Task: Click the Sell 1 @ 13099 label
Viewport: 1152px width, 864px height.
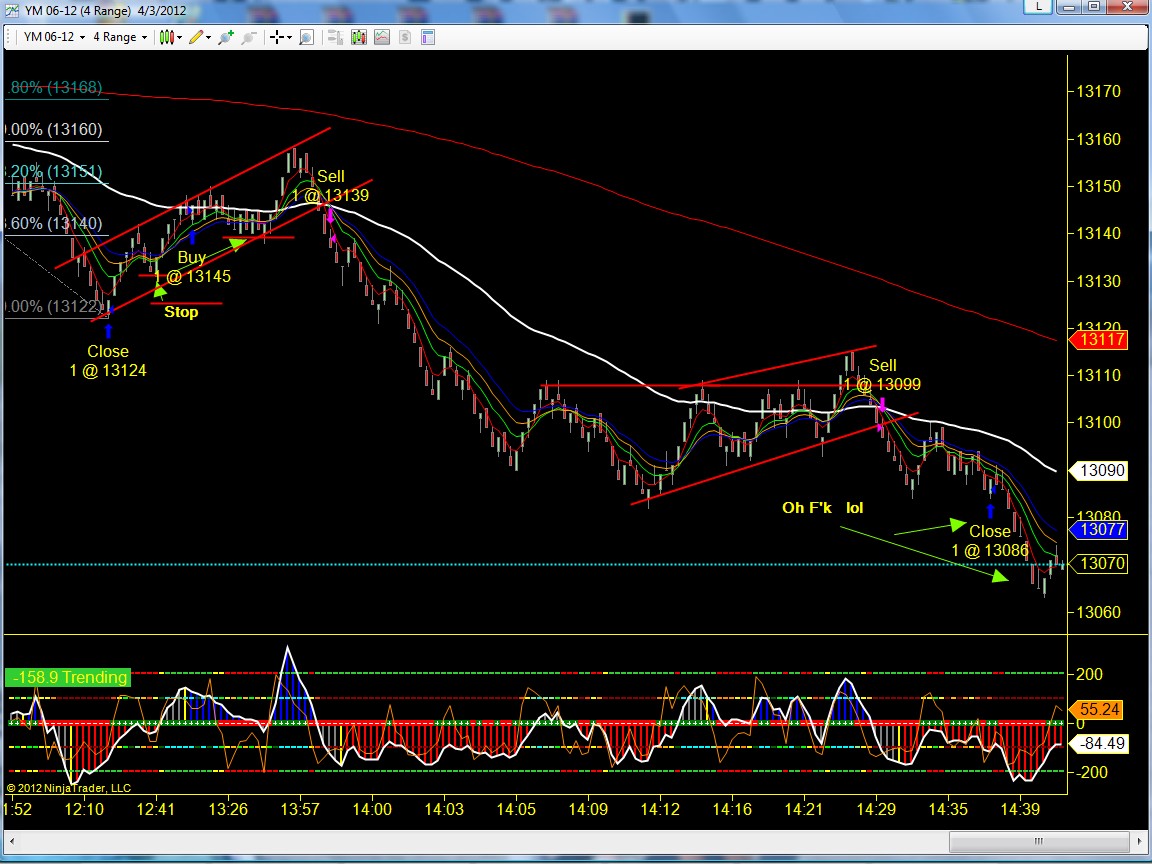Action: click(882, 375)
